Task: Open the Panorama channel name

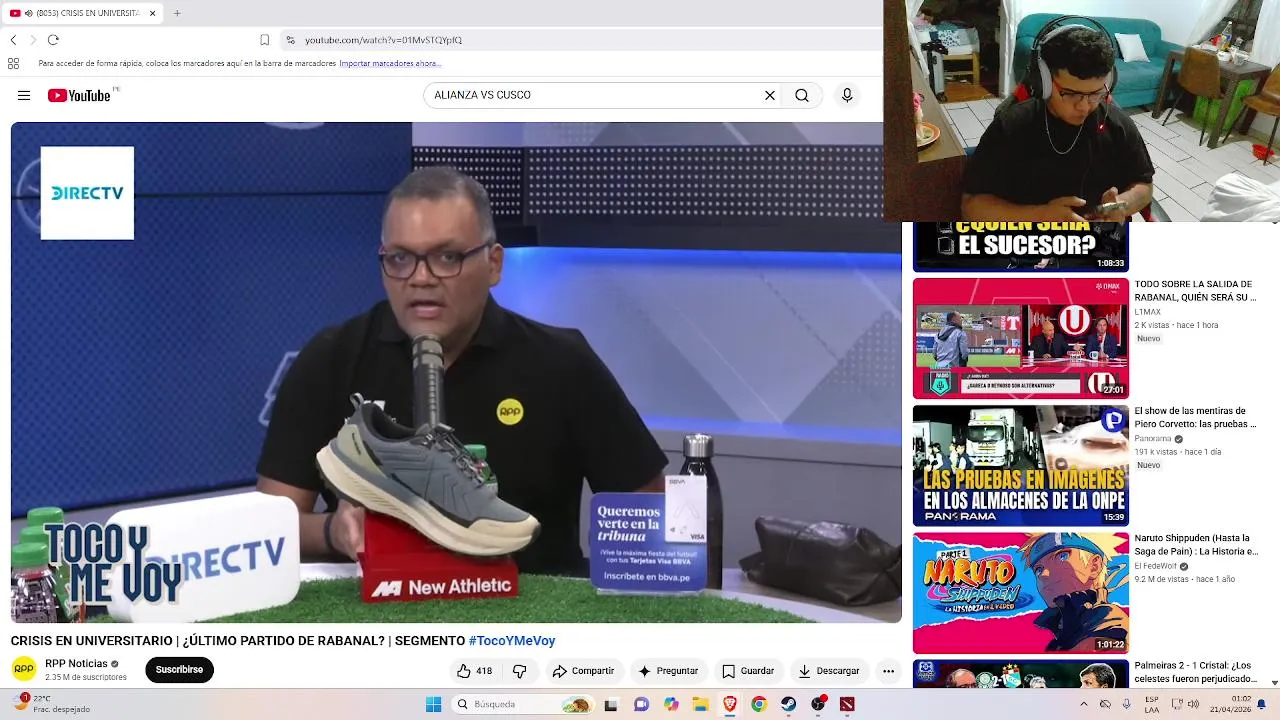Action: [1153, 439]
